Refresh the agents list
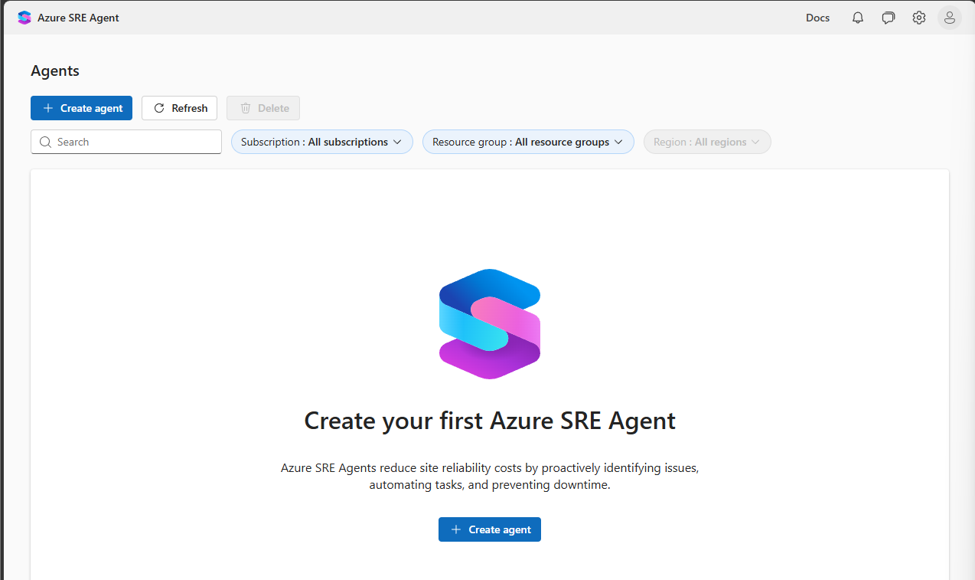This screenshot has width=975, height=580. pos(180,108)
